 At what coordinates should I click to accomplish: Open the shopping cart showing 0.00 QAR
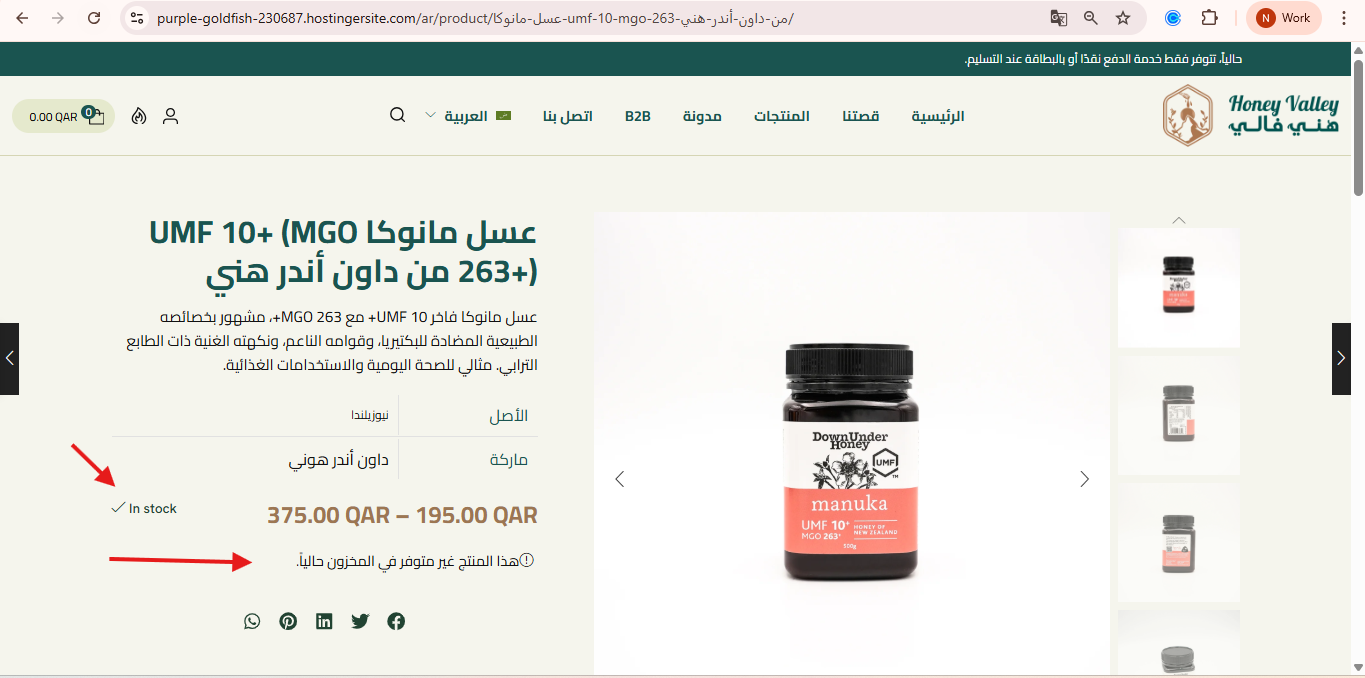click(x=63, y=116)
